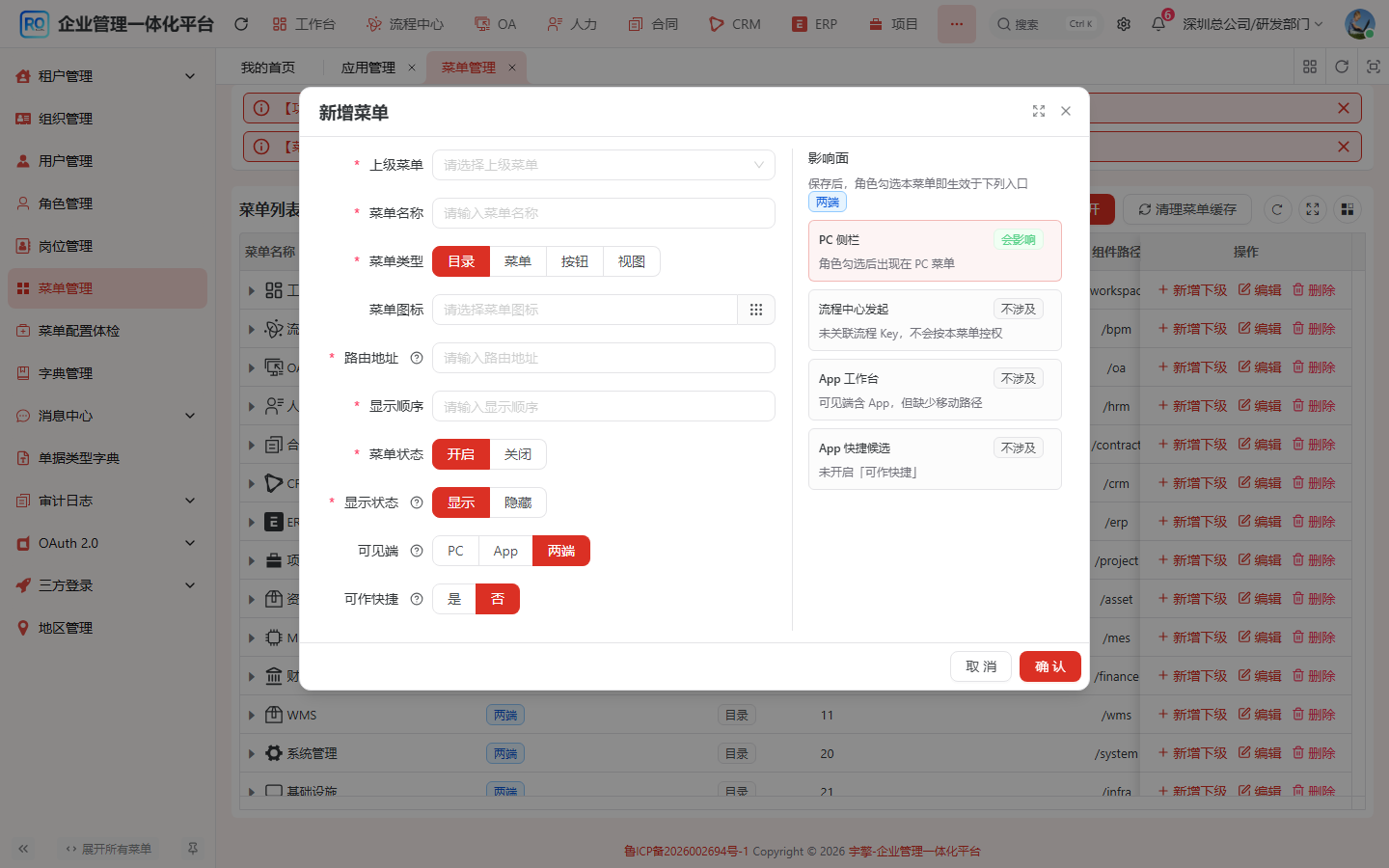Click the help icon next to 路由地址
The image size is (1389, 868).
click(417, 358)
